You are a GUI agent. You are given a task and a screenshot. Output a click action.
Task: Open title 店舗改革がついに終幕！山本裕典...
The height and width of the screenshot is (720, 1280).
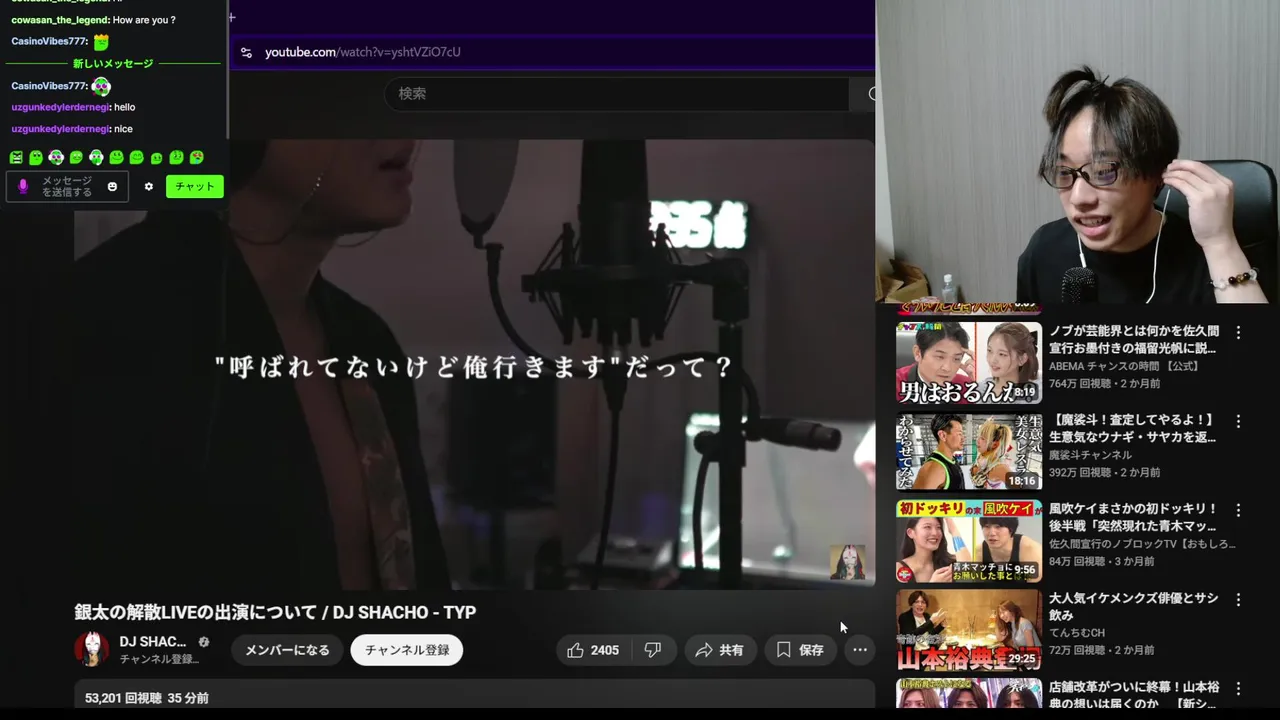1134,695
